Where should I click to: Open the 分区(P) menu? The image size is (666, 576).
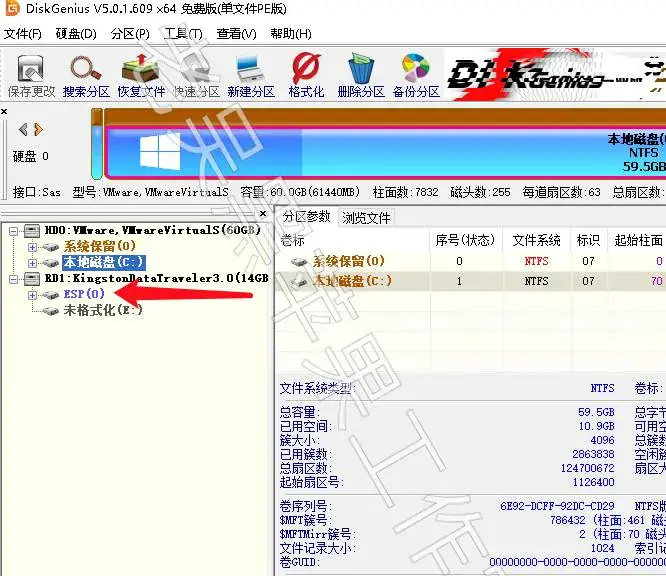(x=130, y=34)
